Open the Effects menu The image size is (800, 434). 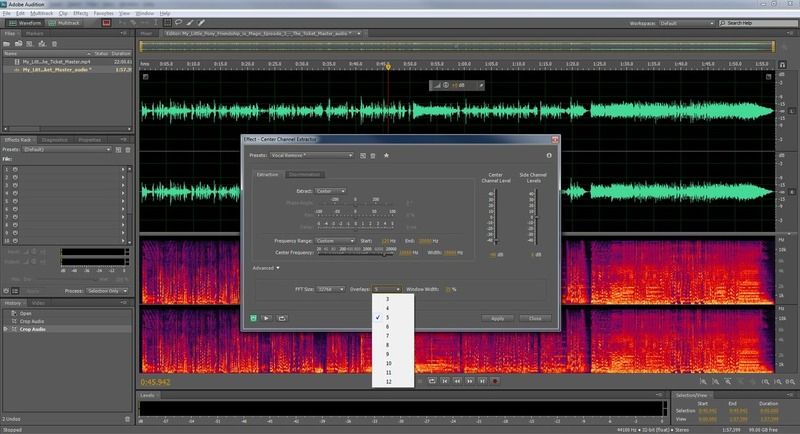point(81,13)
